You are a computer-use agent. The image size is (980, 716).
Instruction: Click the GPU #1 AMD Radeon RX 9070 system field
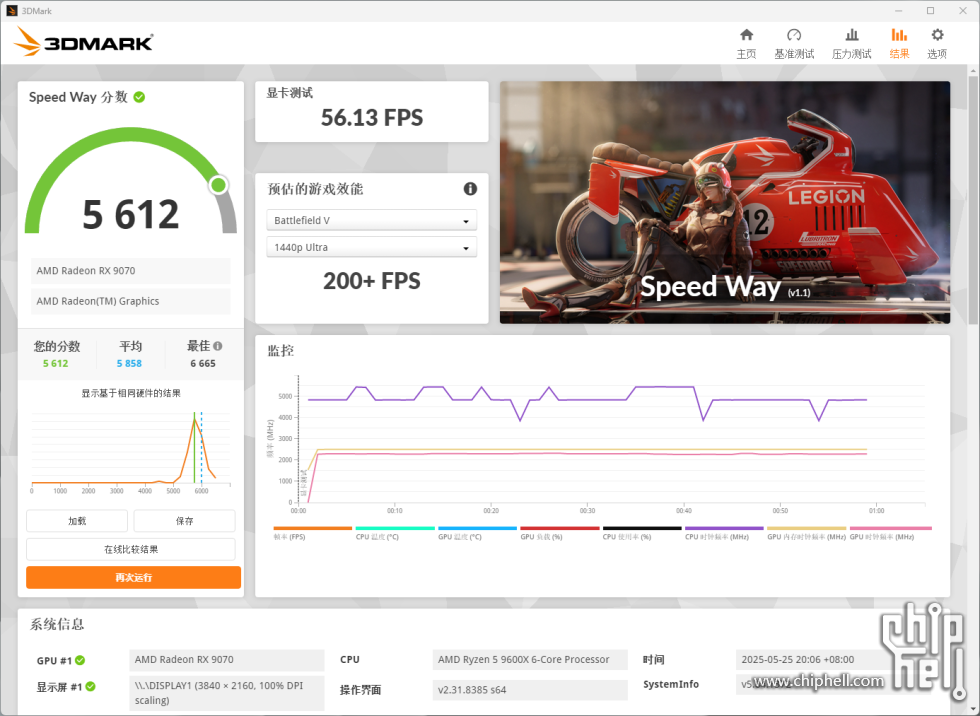coord(227,660)
